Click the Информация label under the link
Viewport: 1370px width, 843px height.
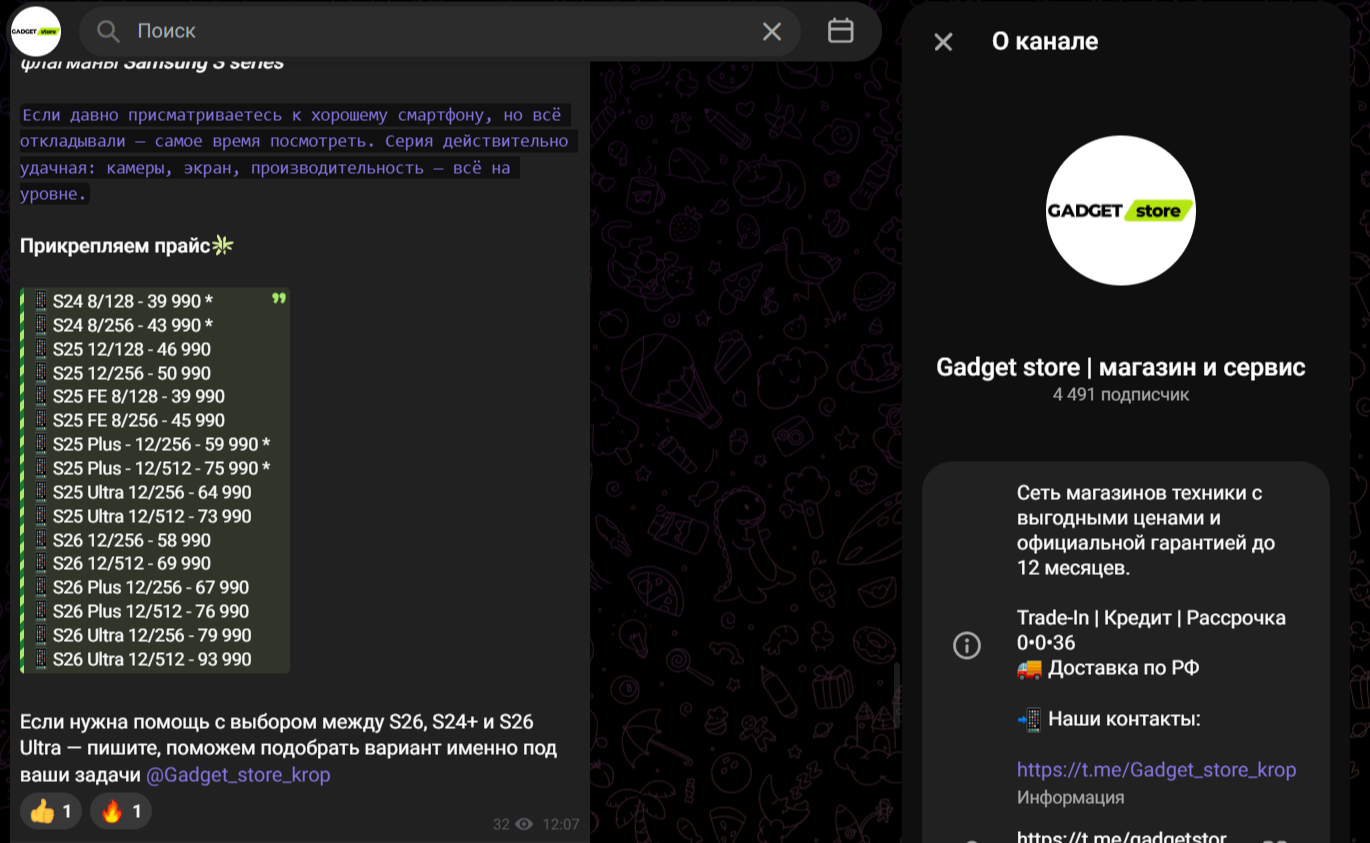1070,798
